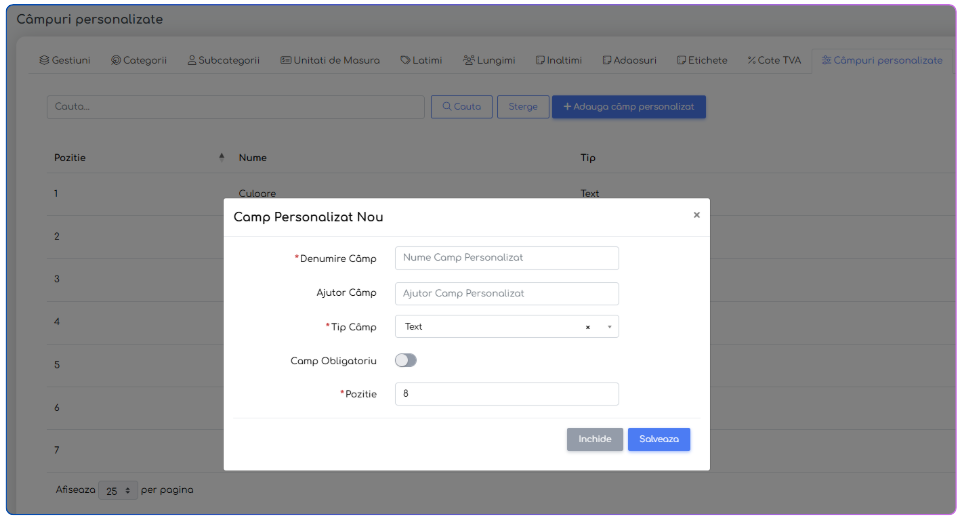
Task: Enable the Camp Obligatoriu switch
Action: [406, 360]
